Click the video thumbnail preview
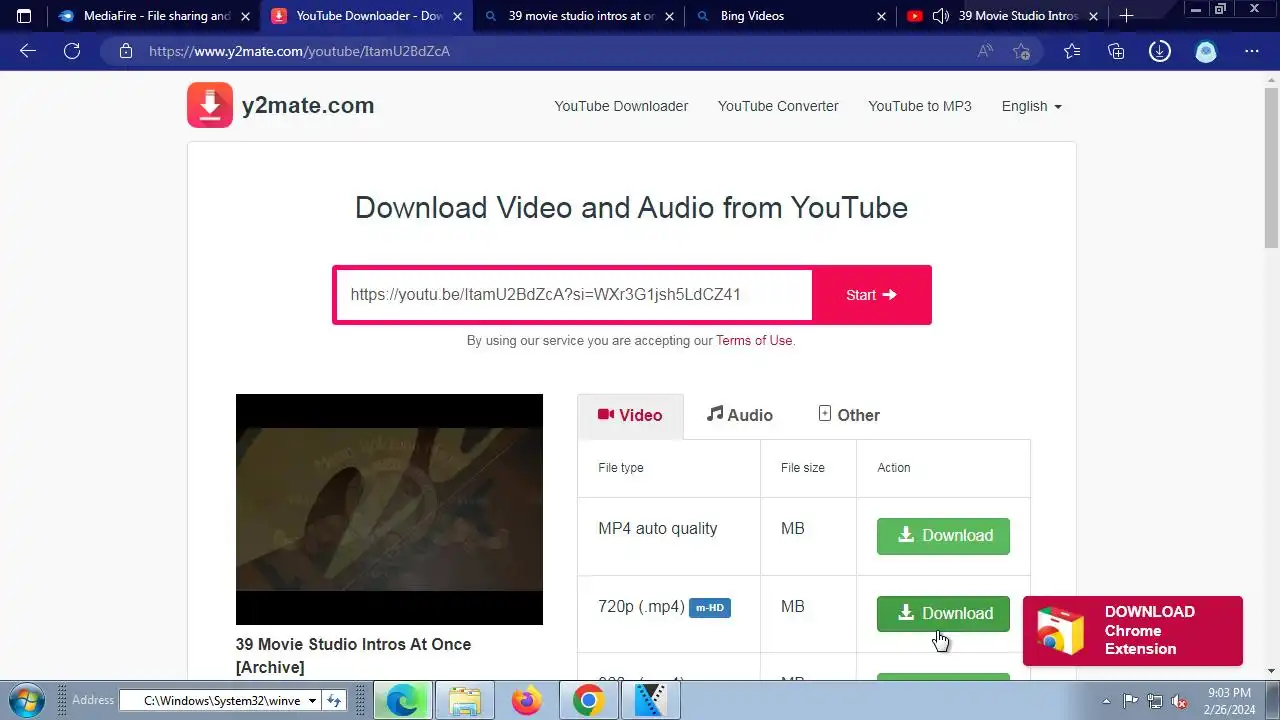Screen dimensions: 1280x720 pos(389,509)
